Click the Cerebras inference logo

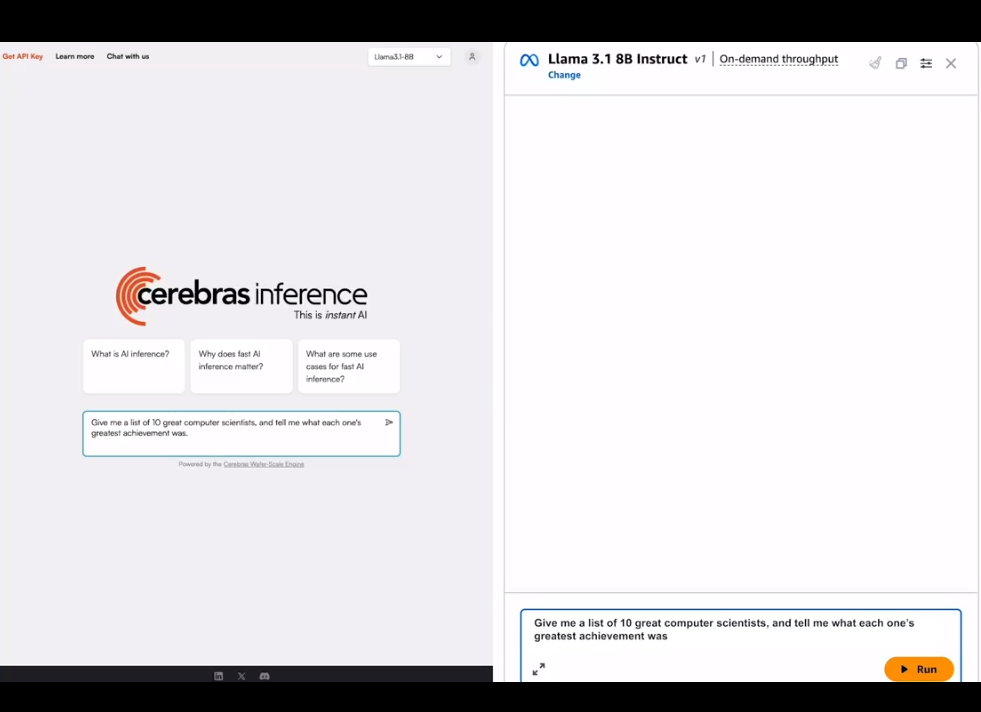point(241,297)
